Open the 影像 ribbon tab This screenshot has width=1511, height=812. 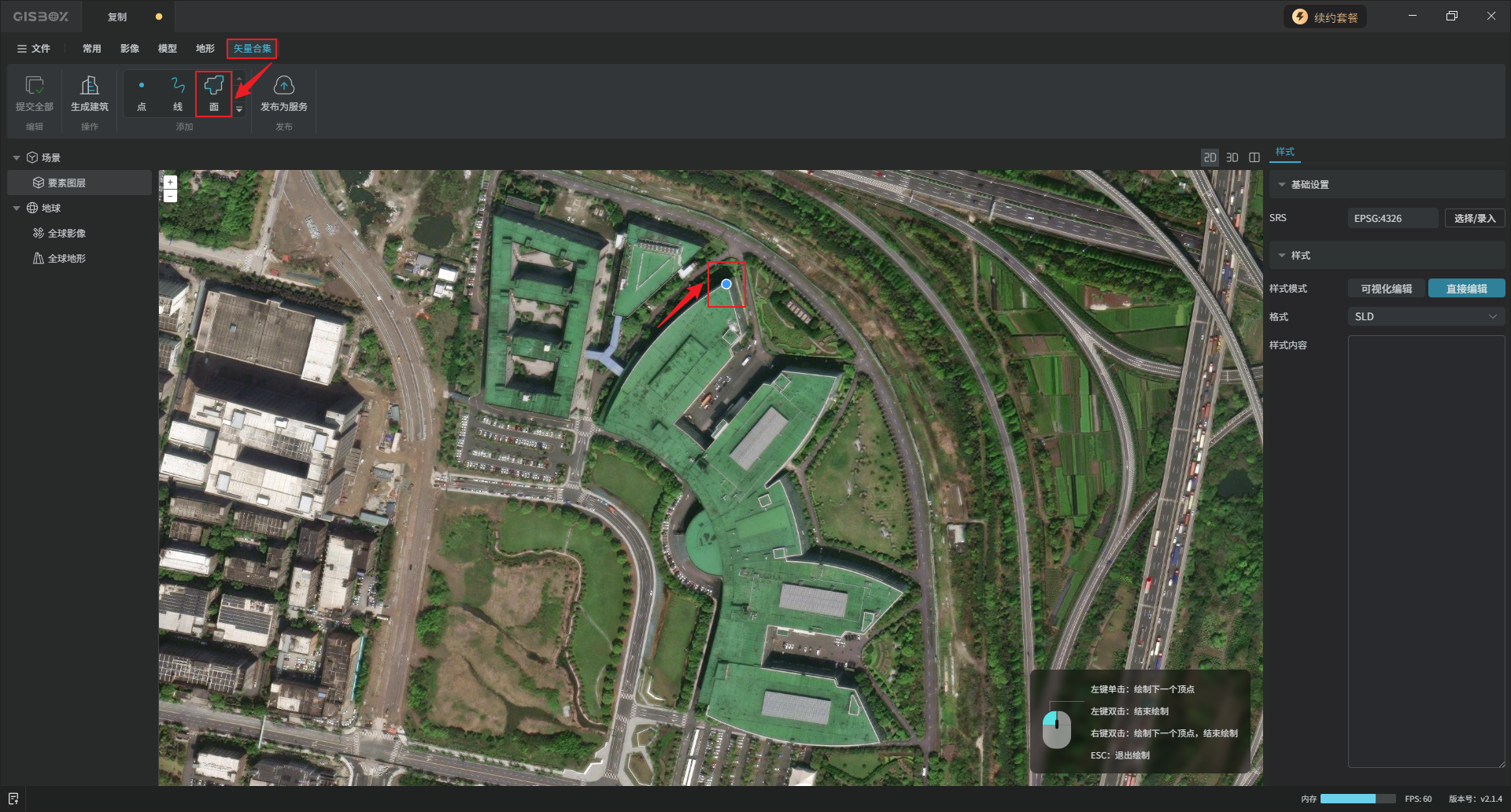pos(130,49)
